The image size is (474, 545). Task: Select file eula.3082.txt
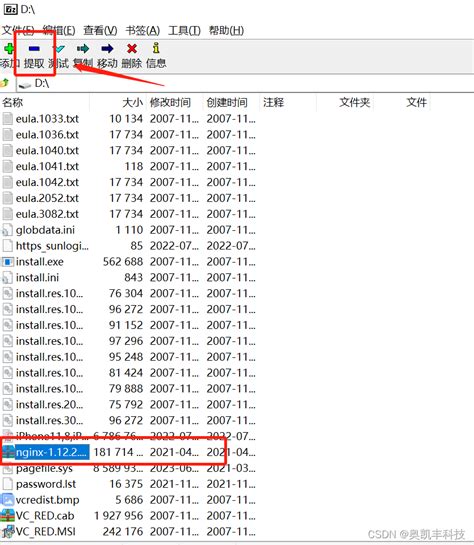click(x=47, y=214)
